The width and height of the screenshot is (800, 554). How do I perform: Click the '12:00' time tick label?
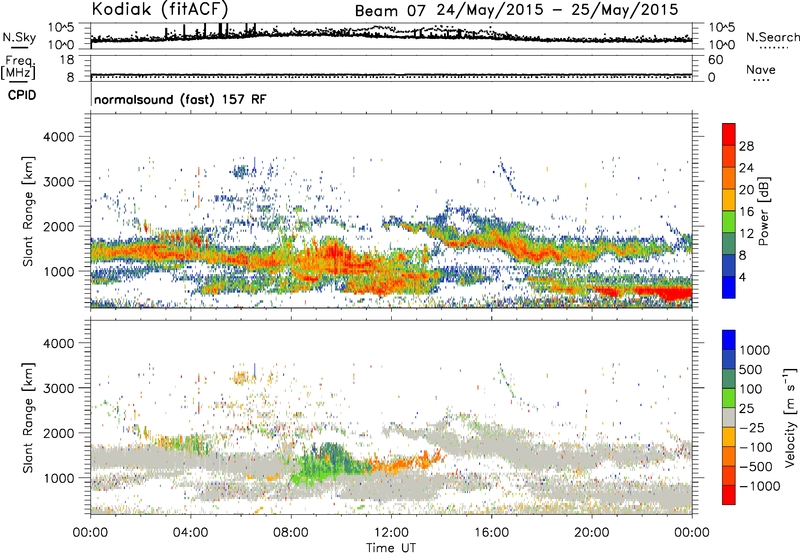[x=391, y=533]
